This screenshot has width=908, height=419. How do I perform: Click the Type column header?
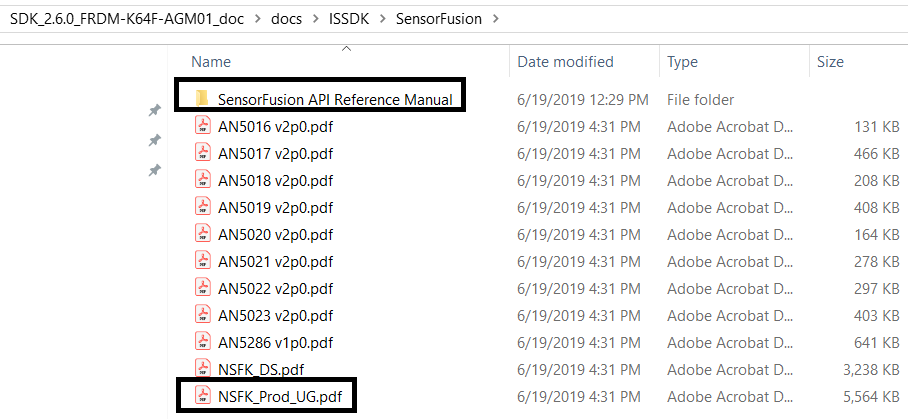(682, 62)
